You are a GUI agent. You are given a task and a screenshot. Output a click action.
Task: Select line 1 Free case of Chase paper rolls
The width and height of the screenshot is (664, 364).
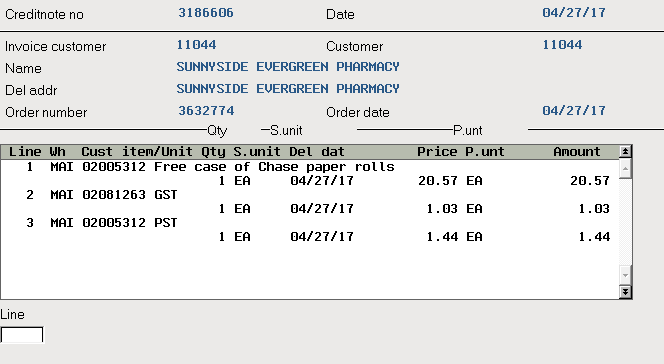pyautogui.click(x=309, y=174)
